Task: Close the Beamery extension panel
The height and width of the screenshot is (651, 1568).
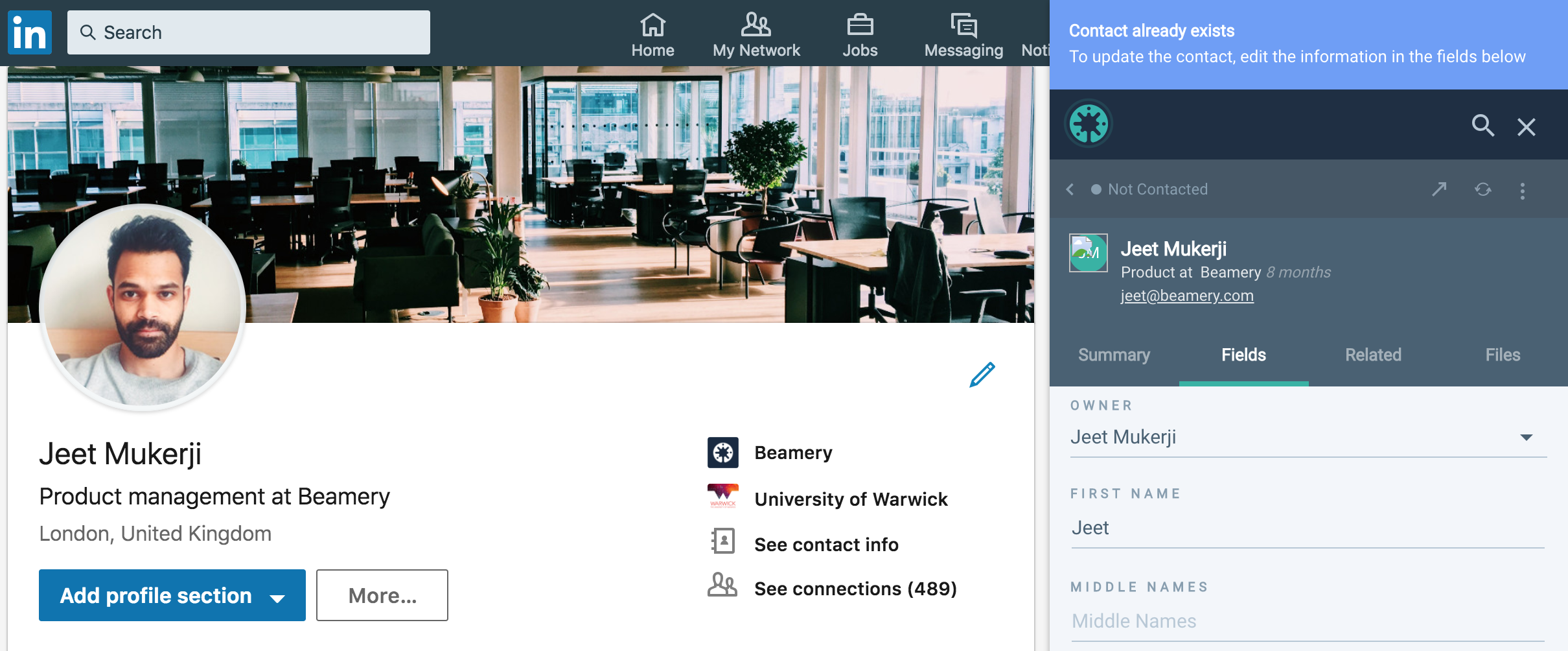Action: [x=1527, y=126]
